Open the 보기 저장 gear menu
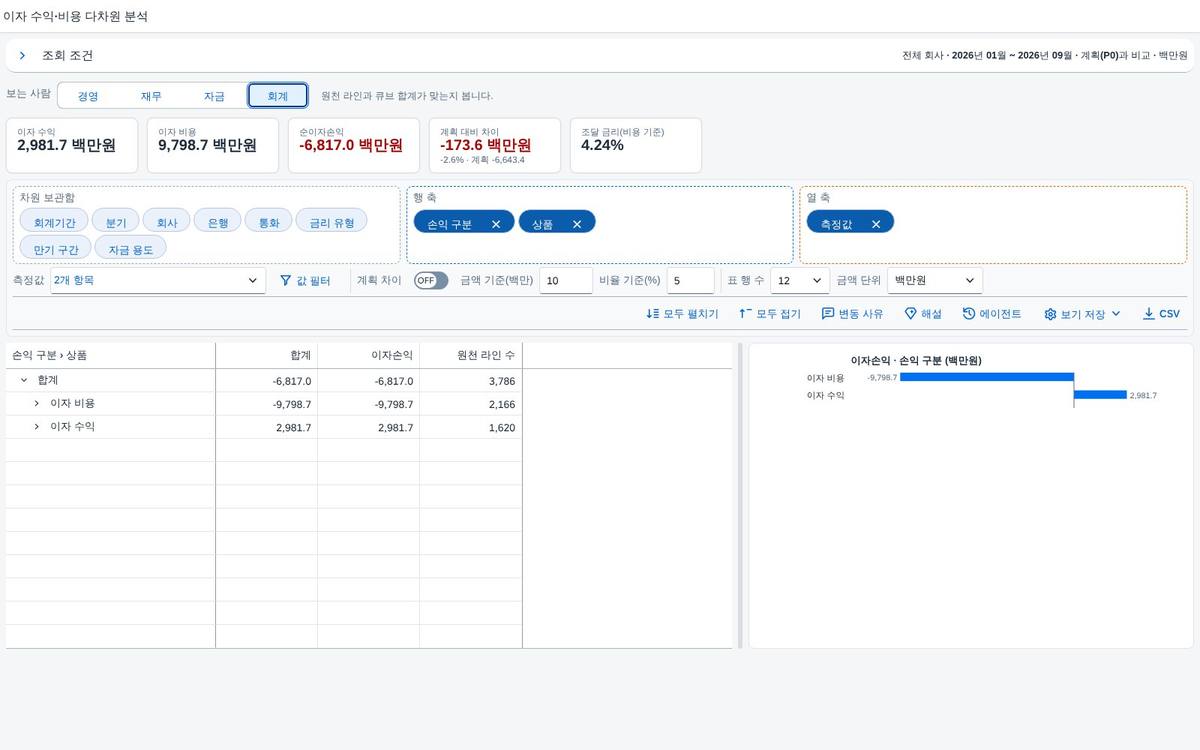 (1082, 314)
